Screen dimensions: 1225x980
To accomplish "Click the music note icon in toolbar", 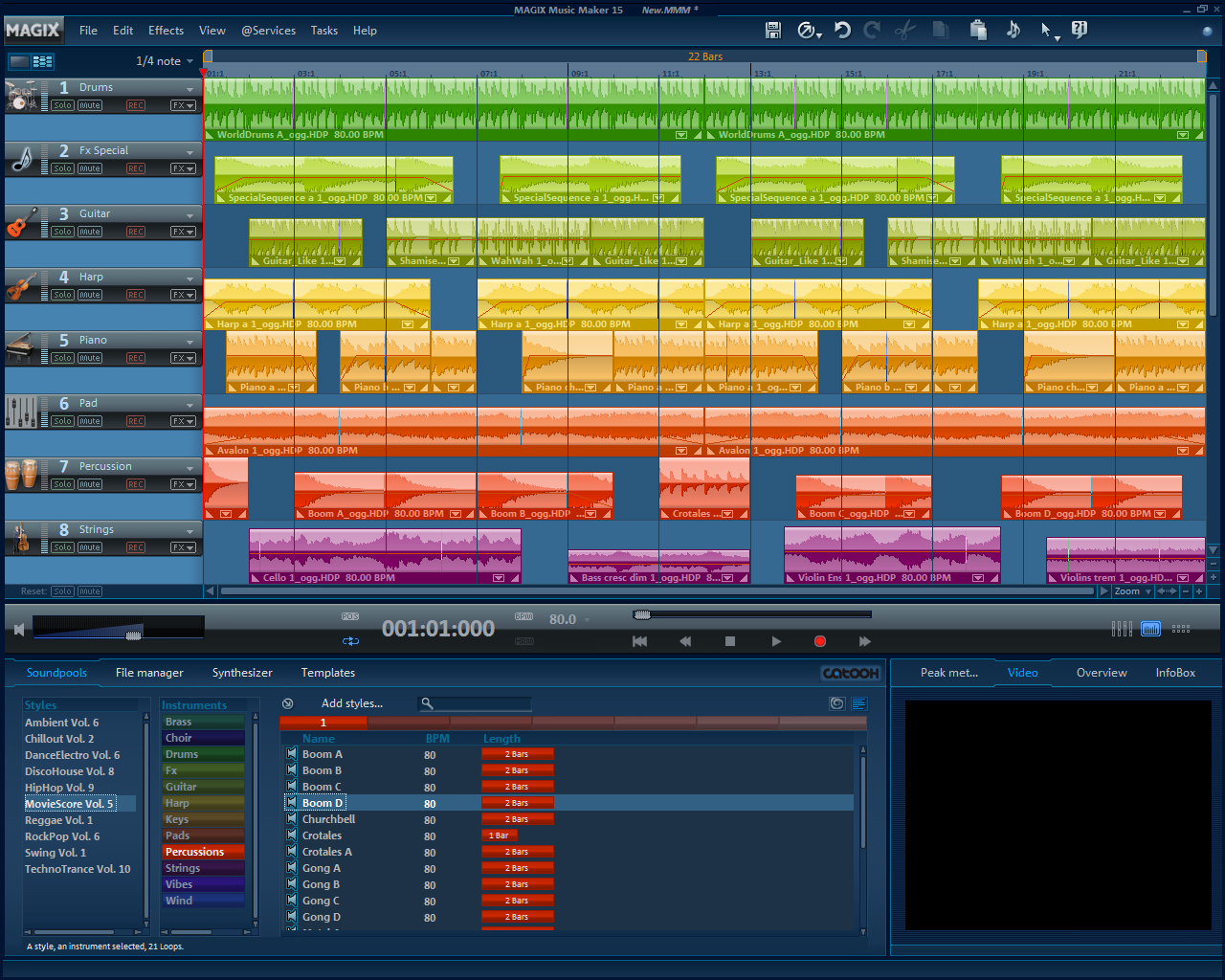I will [1013, 31].
